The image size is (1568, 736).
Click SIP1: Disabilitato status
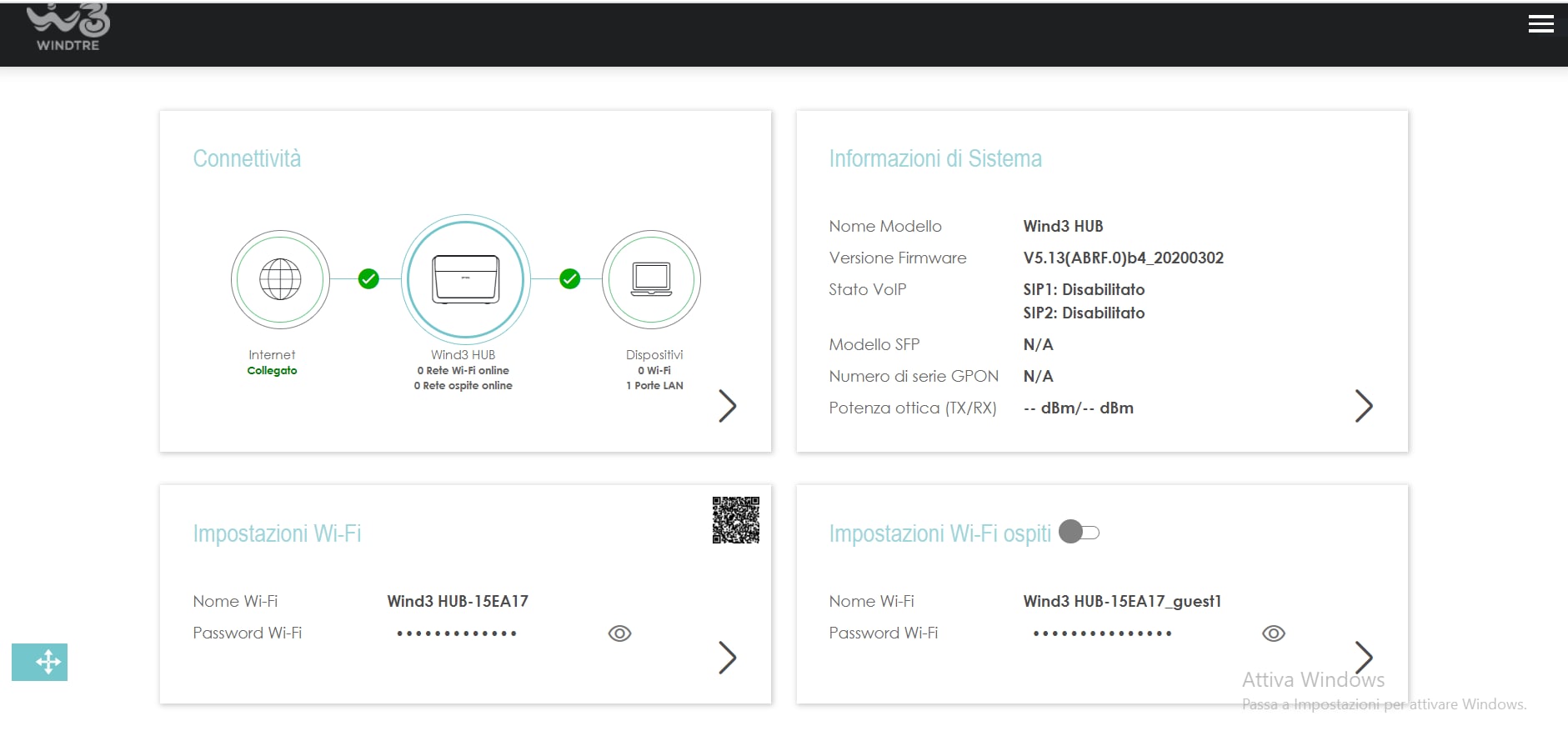pos(1084,289)
